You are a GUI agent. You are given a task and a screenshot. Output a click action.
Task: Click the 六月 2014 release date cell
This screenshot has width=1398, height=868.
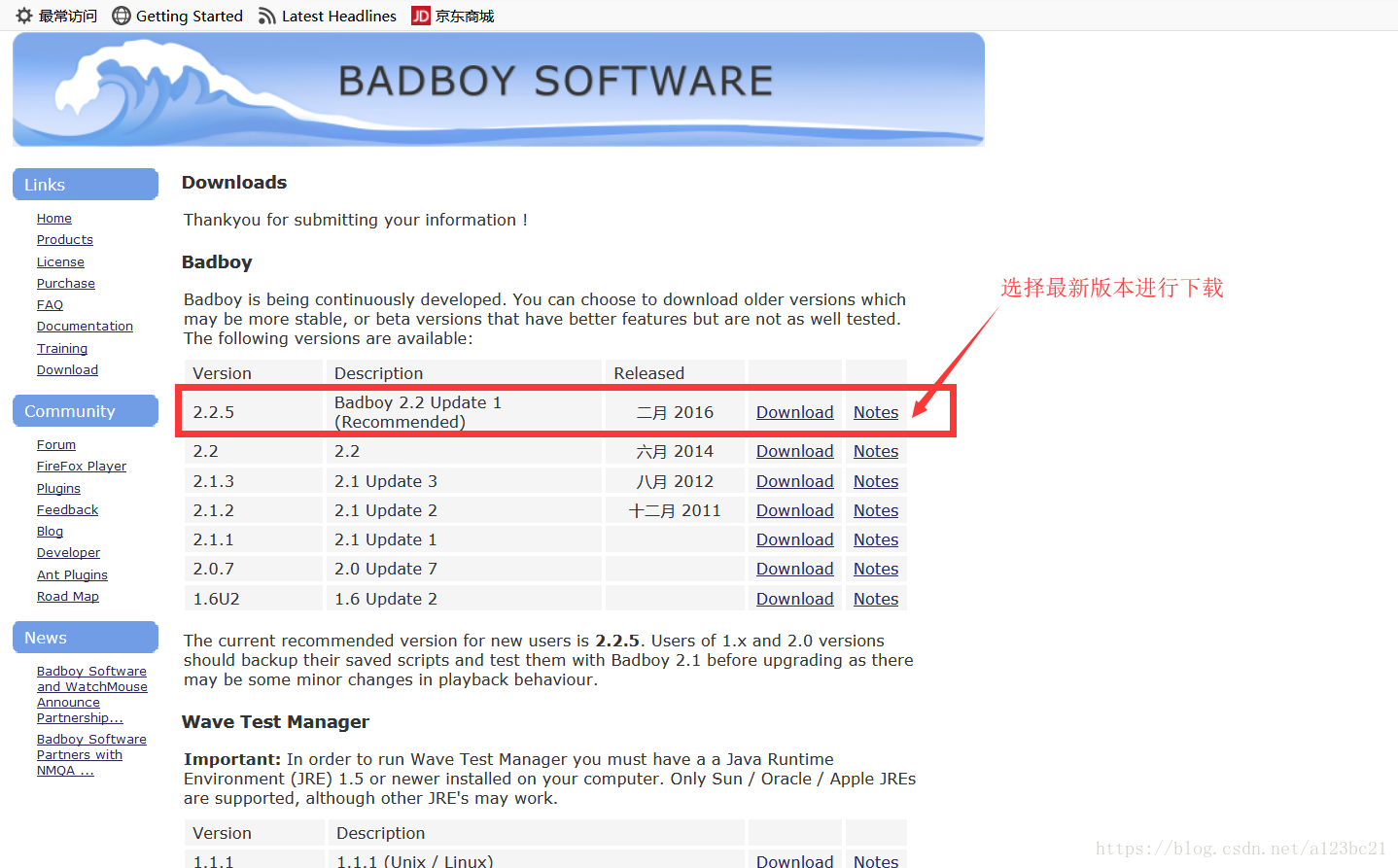675,451
